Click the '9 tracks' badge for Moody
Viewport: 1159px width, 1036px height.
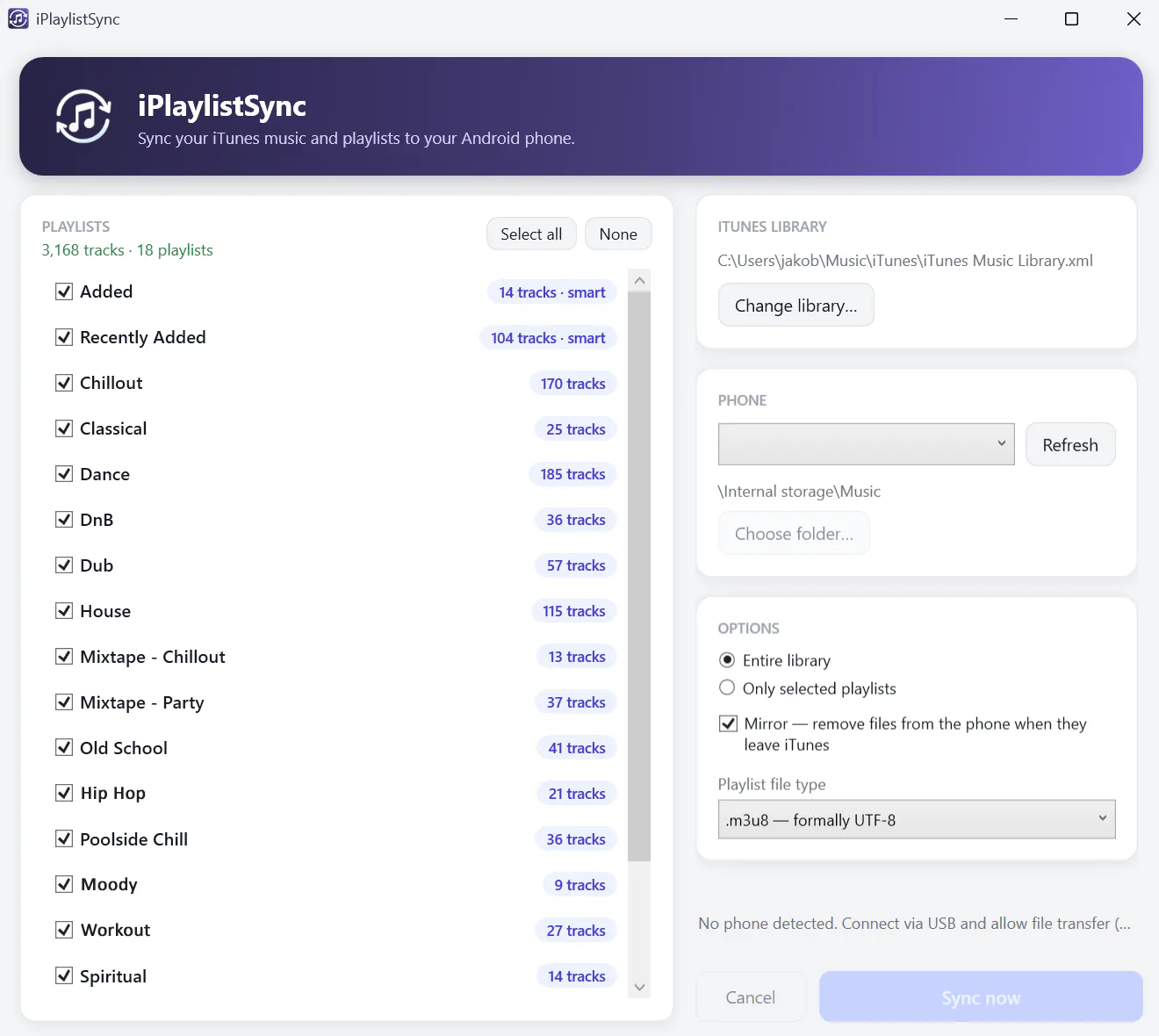click(579, 885)
